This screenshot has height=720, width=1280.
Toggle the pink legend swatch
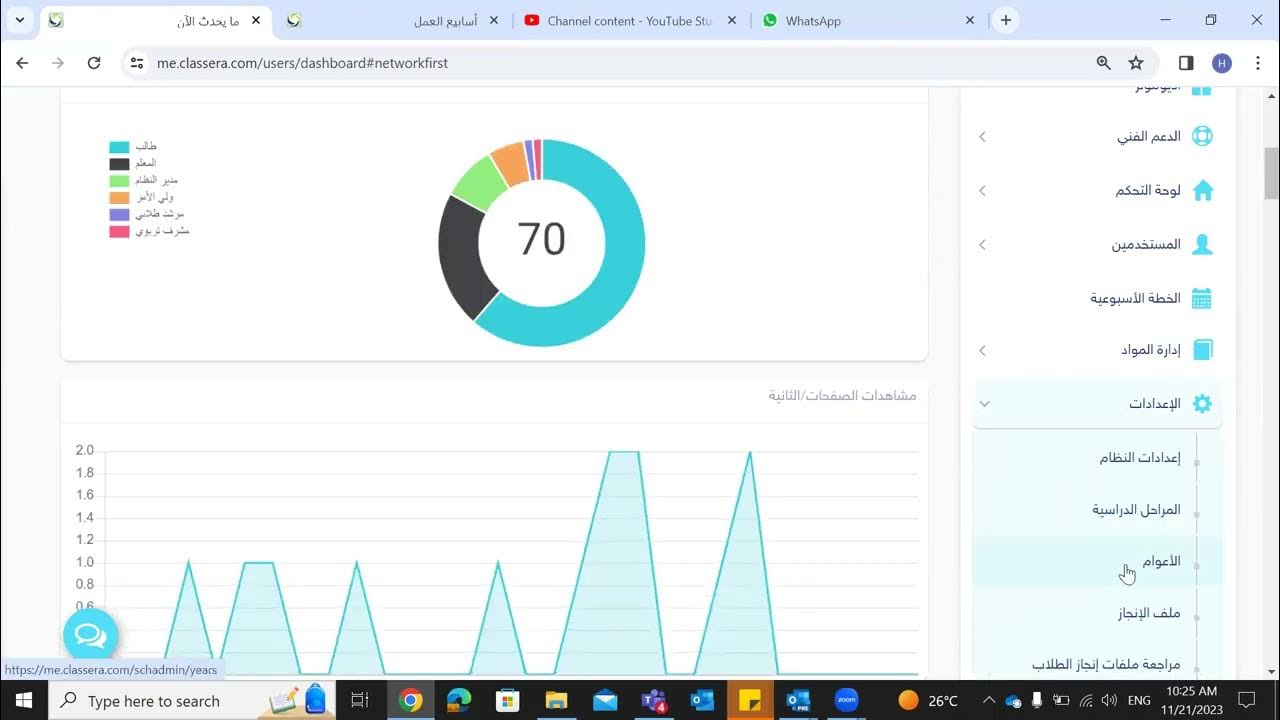(x=119, y=232)
